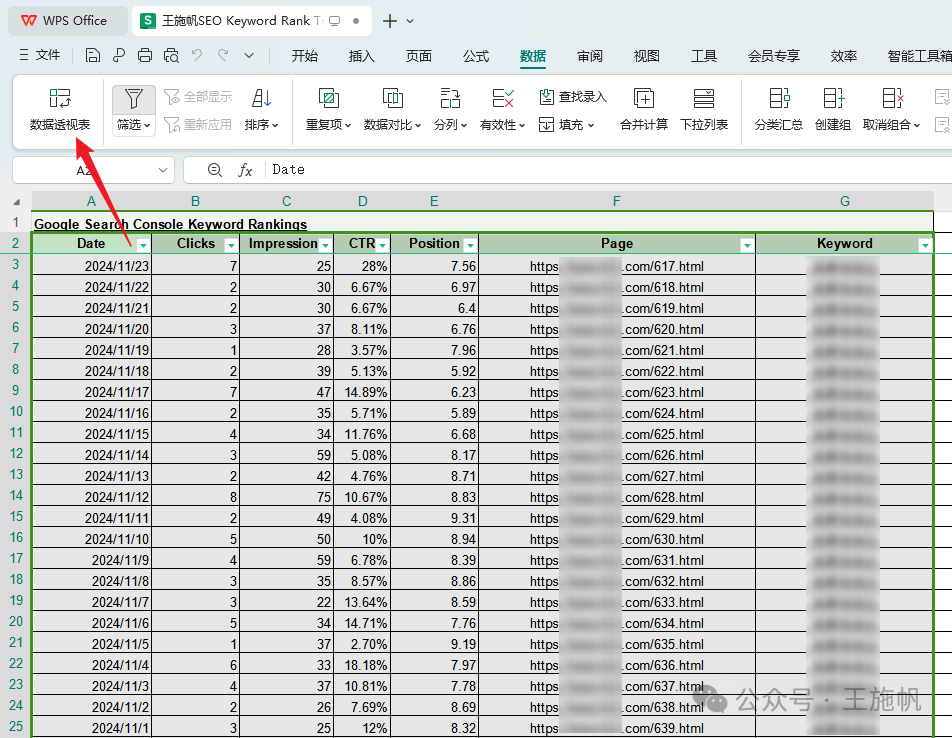Viewport: 952px width, 738px height.
Task: Click the Position cell showing 9.31
Action: [x=435, y=518]
